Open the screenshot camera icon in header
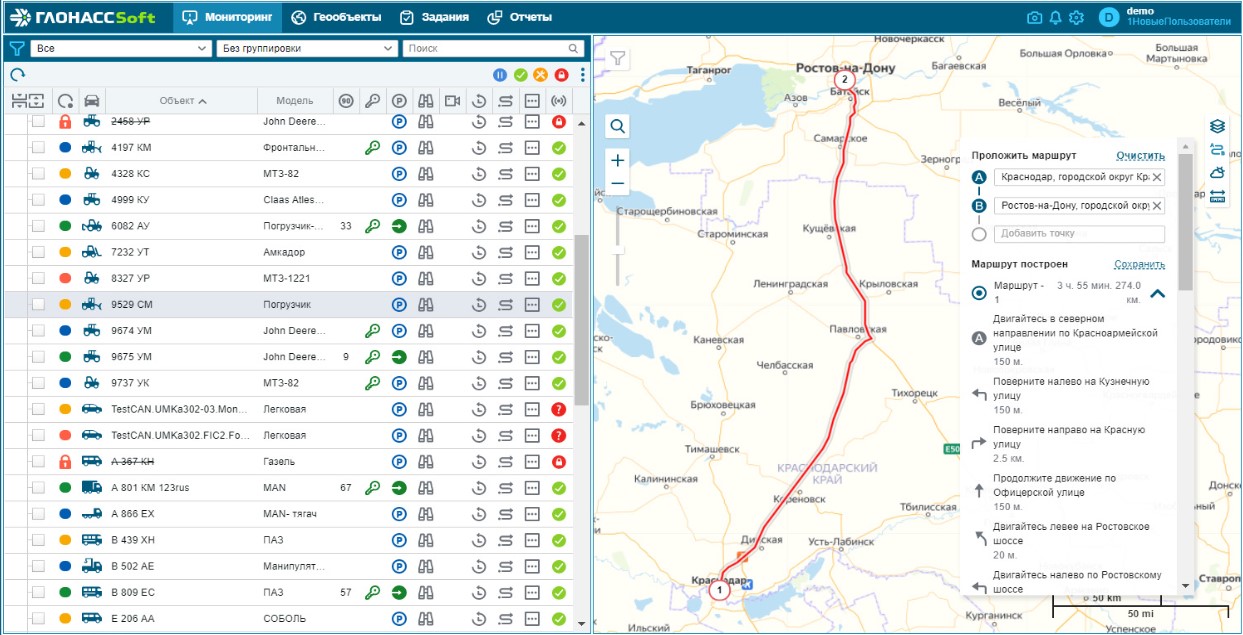Image resolution: width=1243 pixels, height=635 pixels. (x=1034, y=18)
